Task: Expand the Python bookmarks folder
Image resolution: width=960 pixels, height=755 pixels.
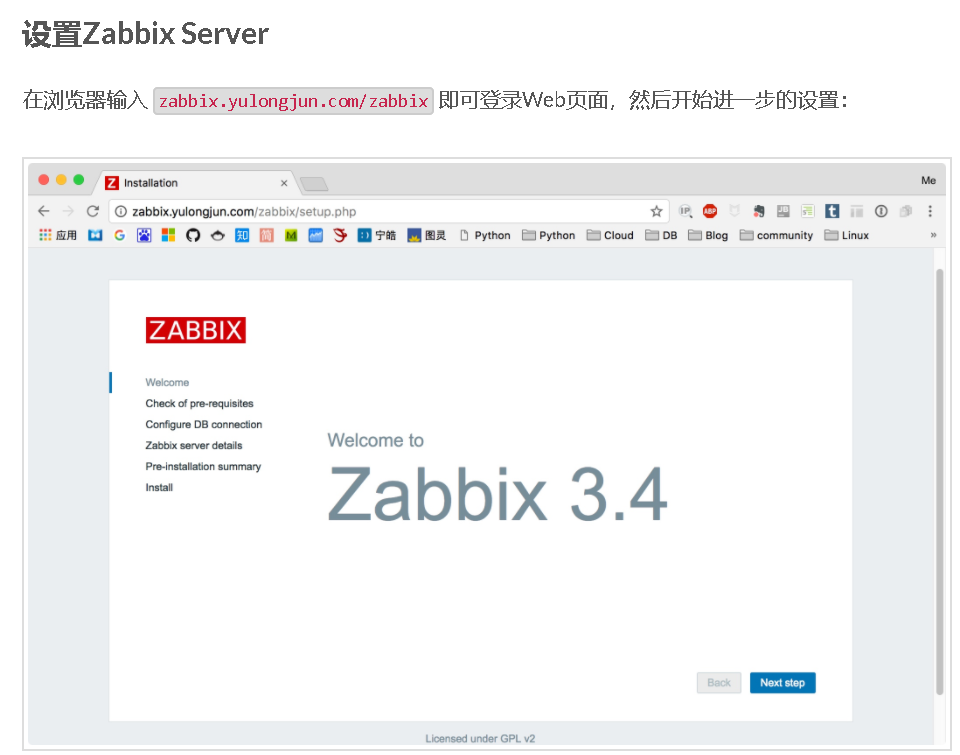Action: pyautogui.click(x=549, y=235)
